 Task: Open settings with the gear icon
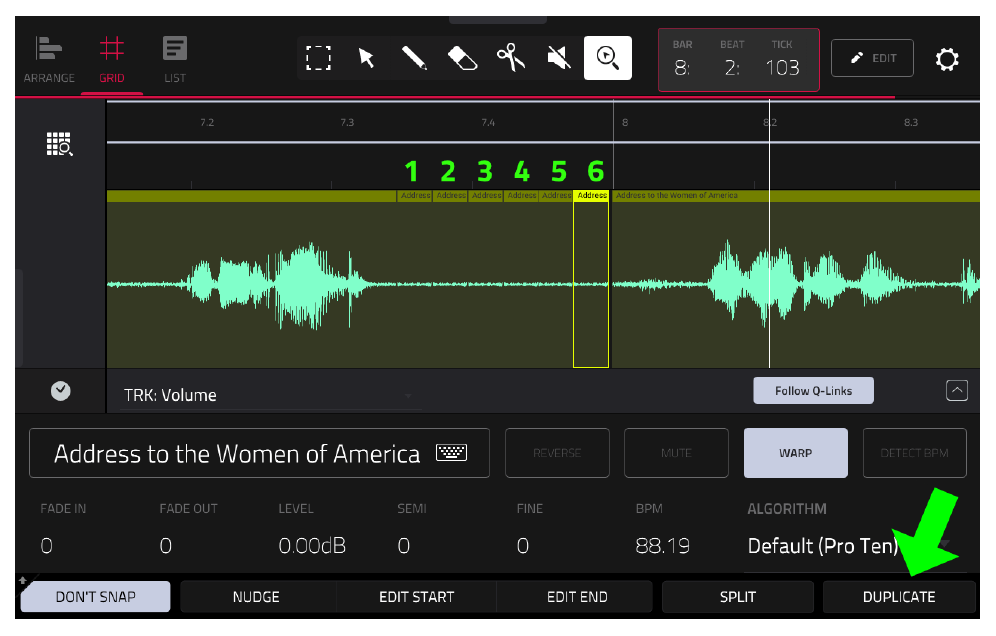[x=947, y=59]
